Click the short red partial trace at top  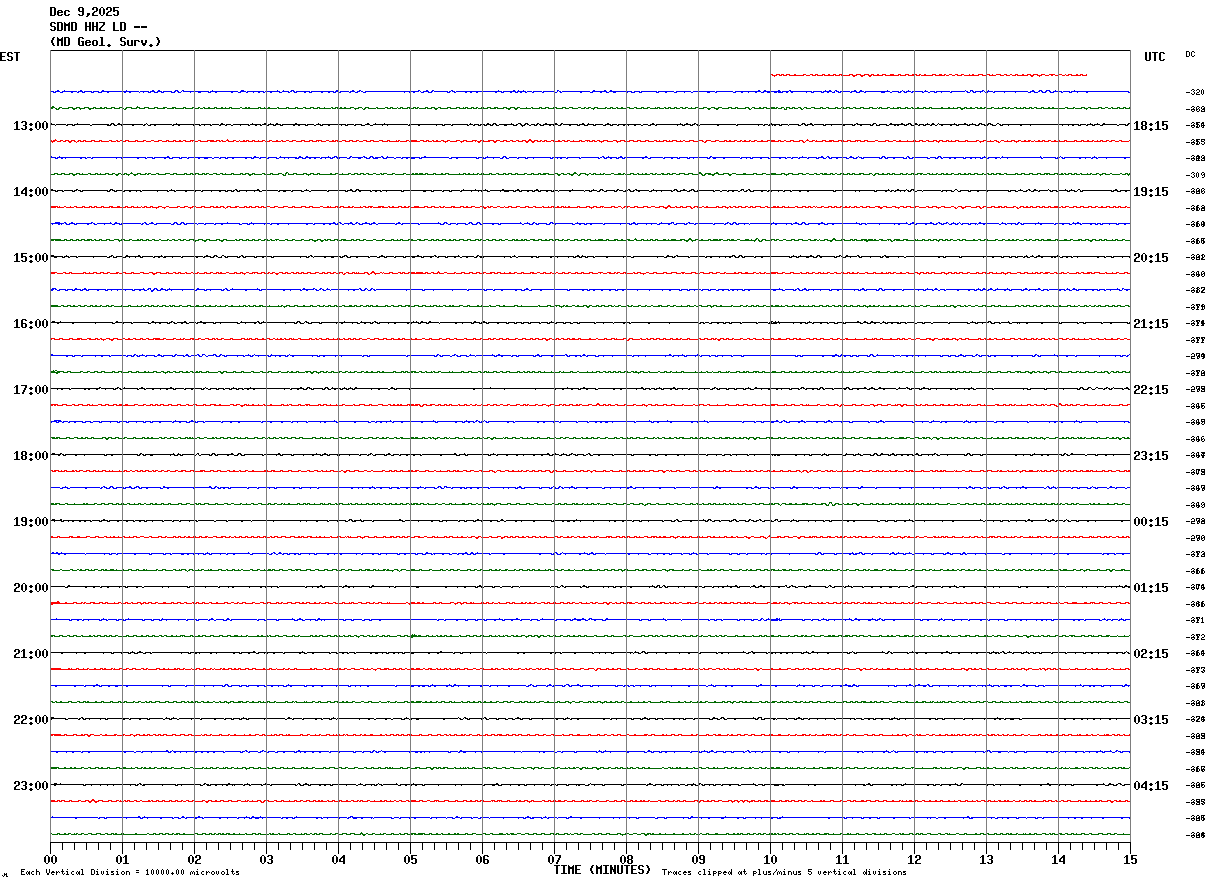929,75
